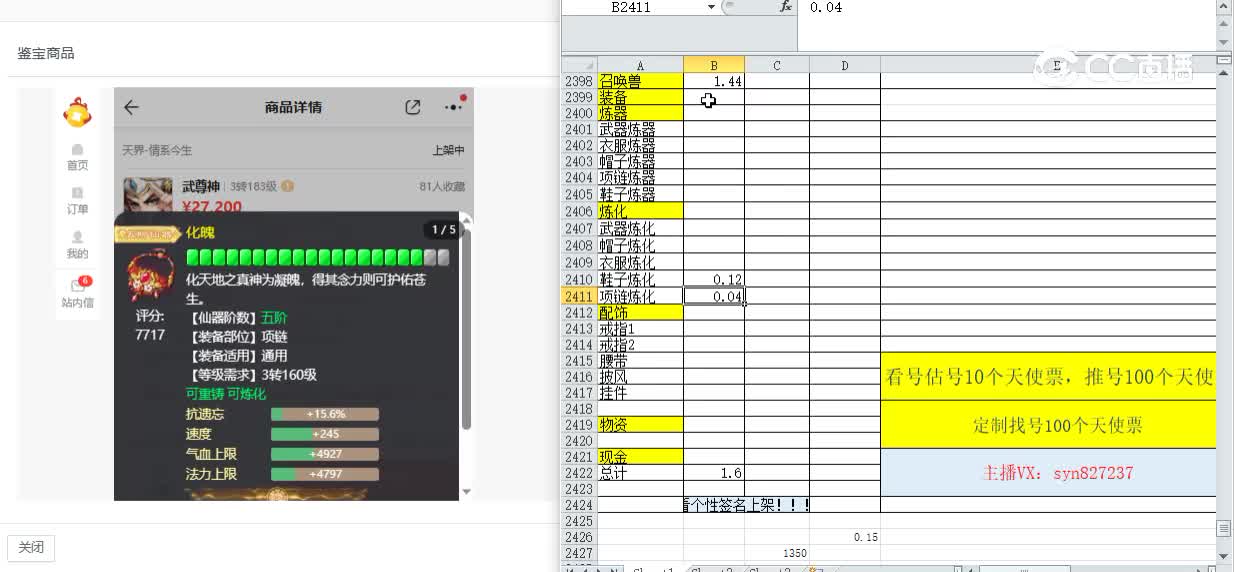1234x572 pixels.
Task: Open the 我的 profile sidebar icon
Action: tap(77, 245)
